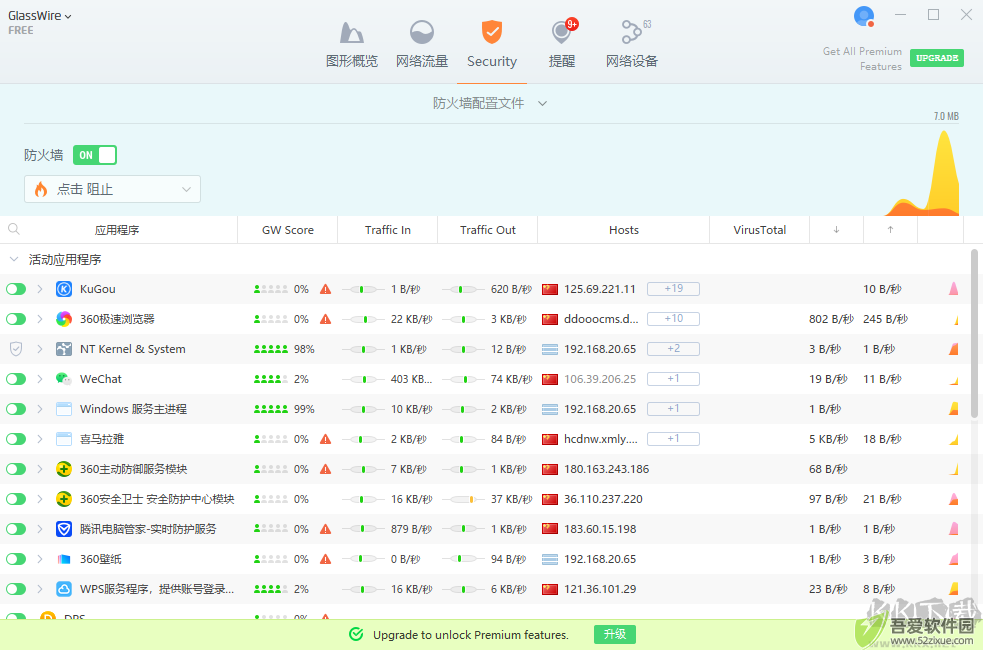This screenshot has height=650, width=983.
Task: Toggle firewall switch for WPS服务程序
Action: tap(16, 589)
